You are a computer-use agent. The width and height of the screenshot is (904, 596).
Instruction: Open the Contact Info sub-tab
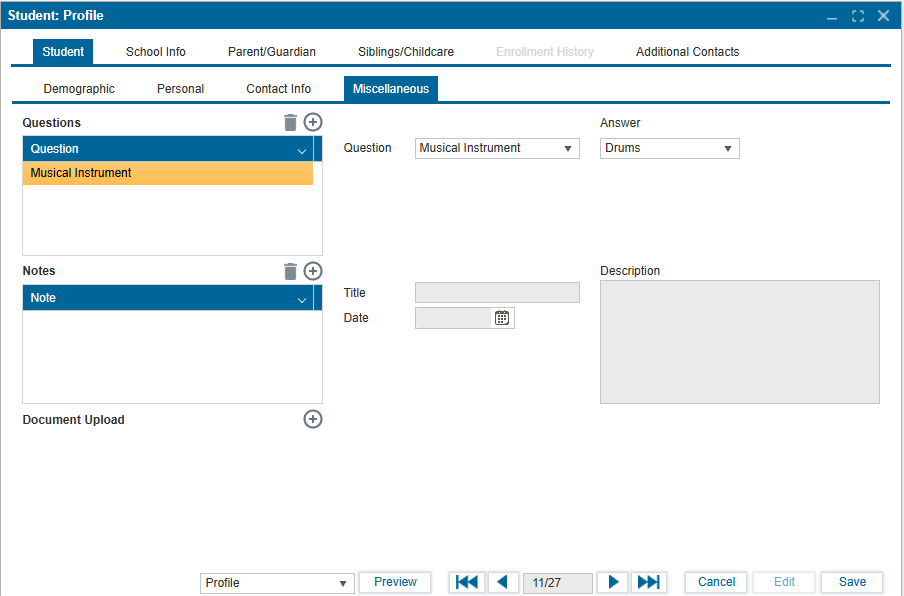click(x=278, y=89)
